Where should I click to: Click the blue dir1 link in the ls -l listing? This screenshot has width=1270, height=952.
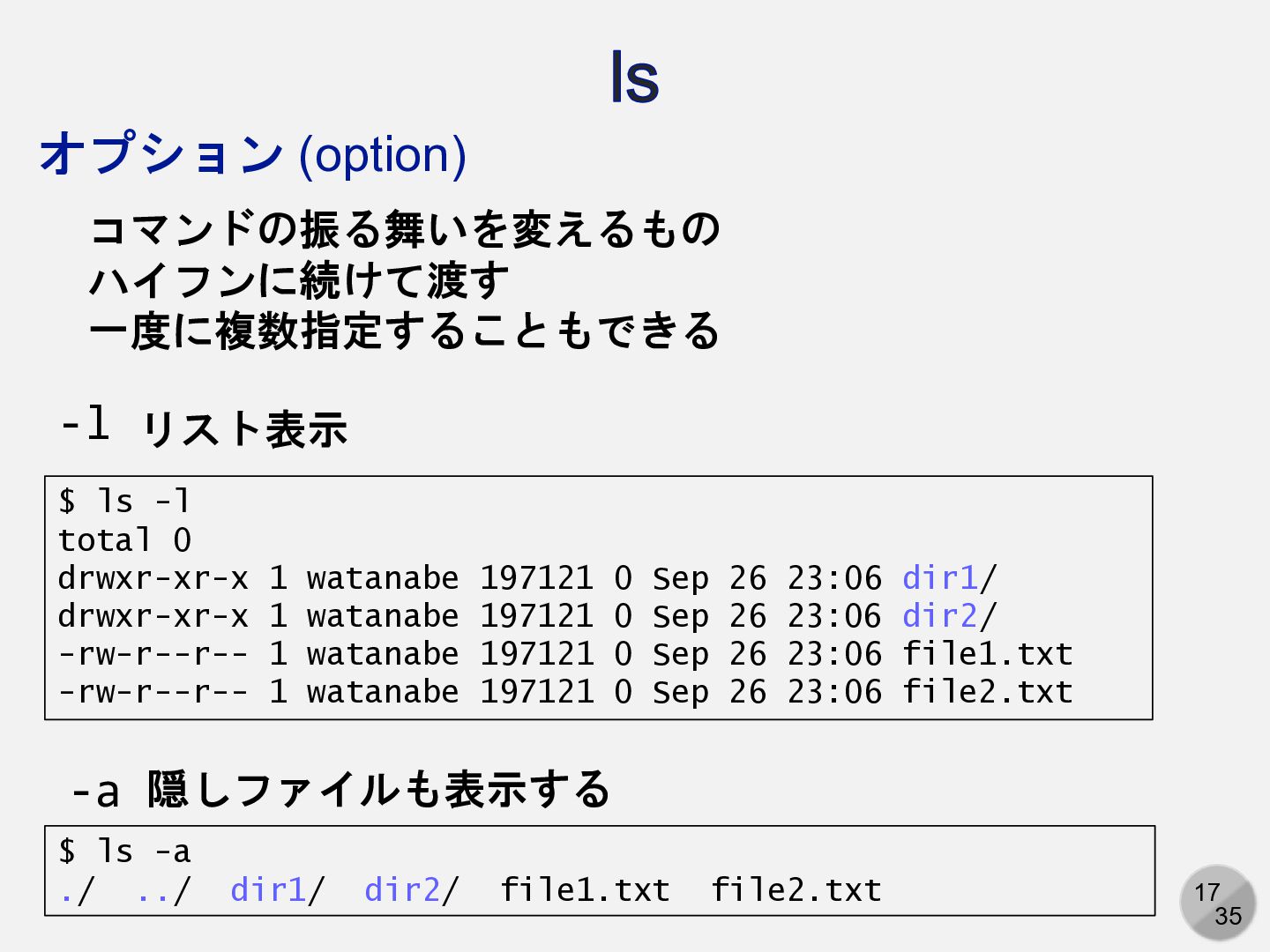(x=940, y=578)
